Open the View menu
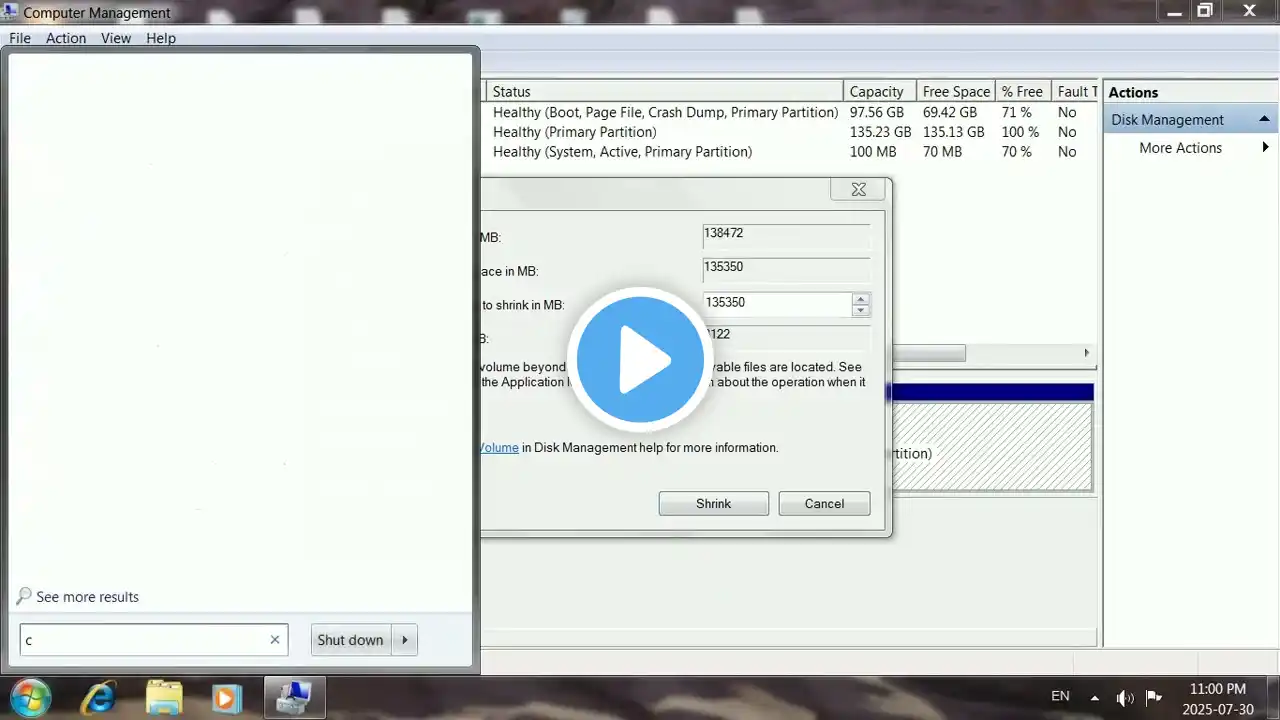Image resolution: width=1280 pixels, height=720 pixels. (x=116, y=38)
